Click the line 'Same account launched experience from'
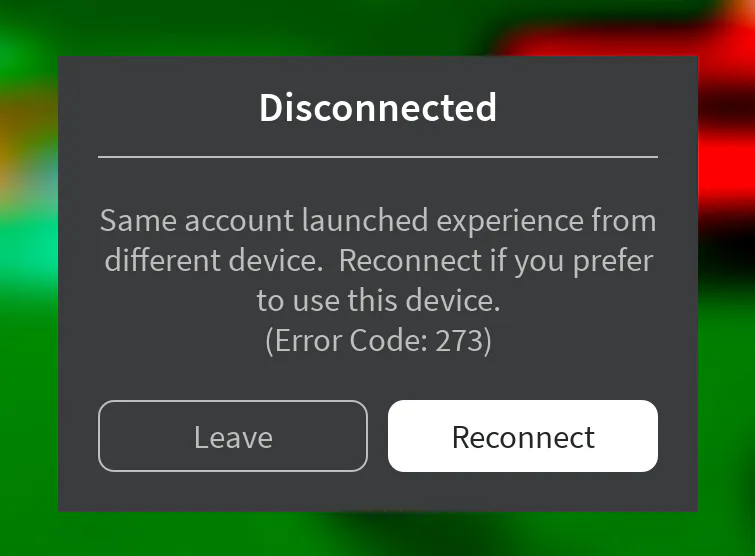Screen dimensions: 755x556 378,221
